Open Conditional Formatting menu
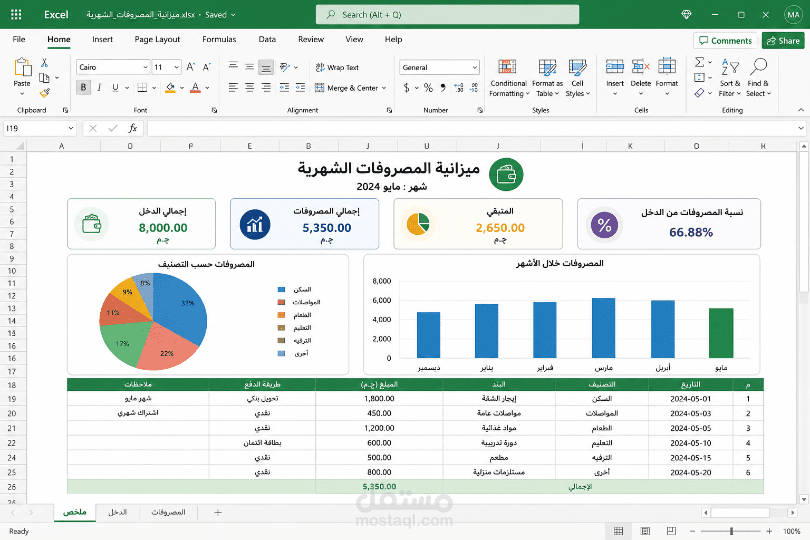The height and width of the screenshot is (540, 810). pyautogui.click(x=508, y=78)
